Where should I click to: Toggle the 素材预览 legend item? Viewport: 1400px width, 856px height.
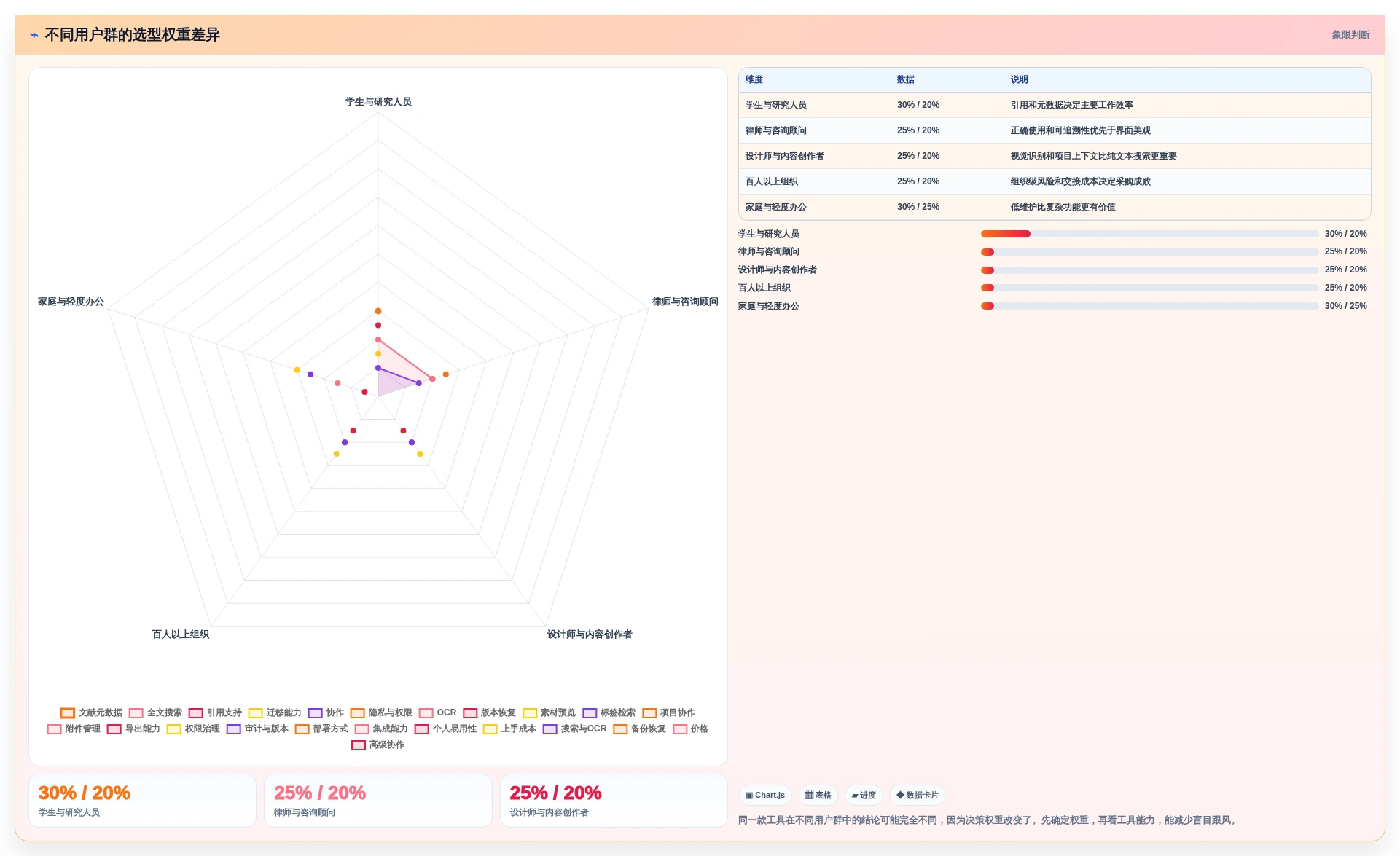(549, 712)
